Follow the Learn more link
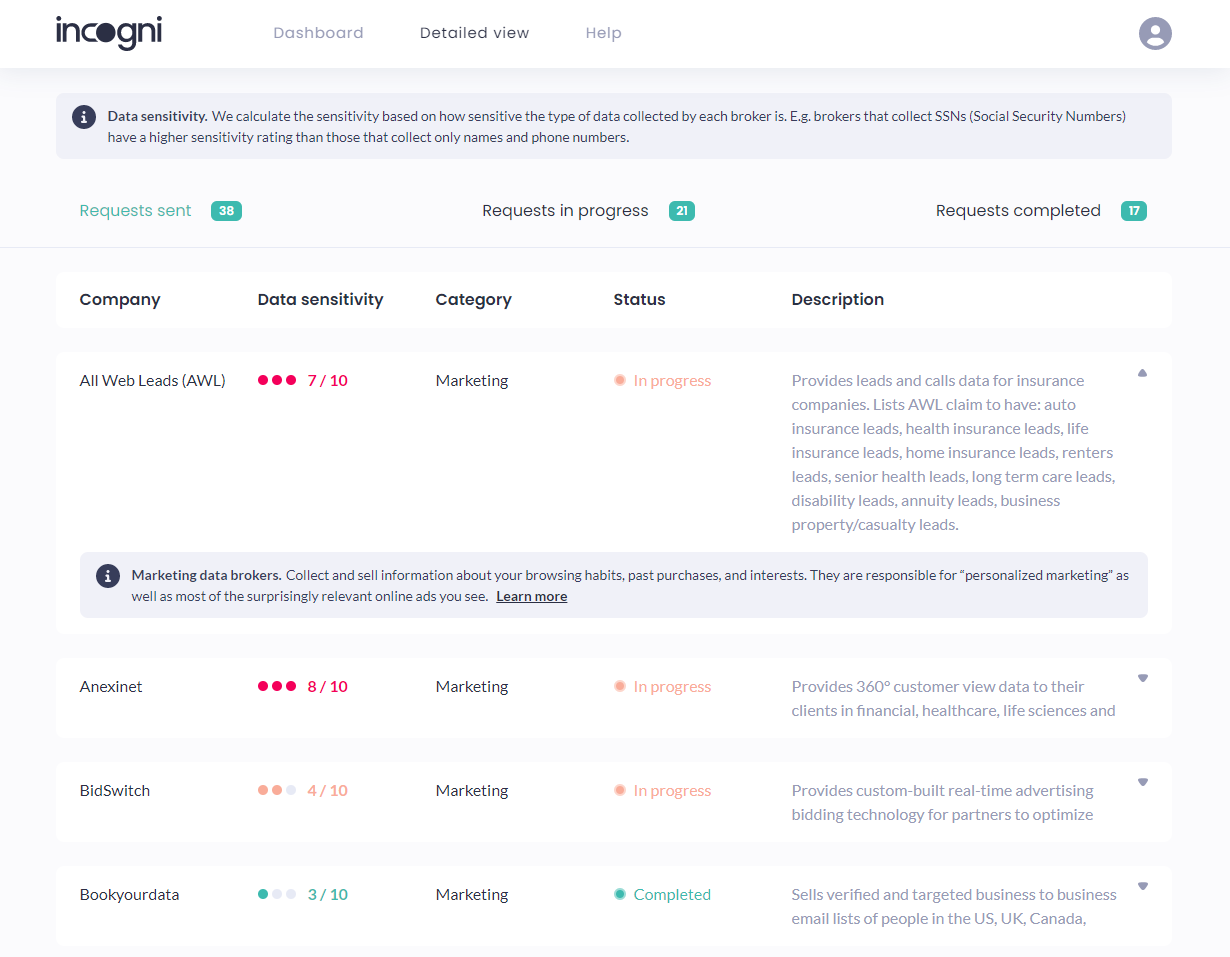This screenshot has width=1230, height=957. click(531, 596)
